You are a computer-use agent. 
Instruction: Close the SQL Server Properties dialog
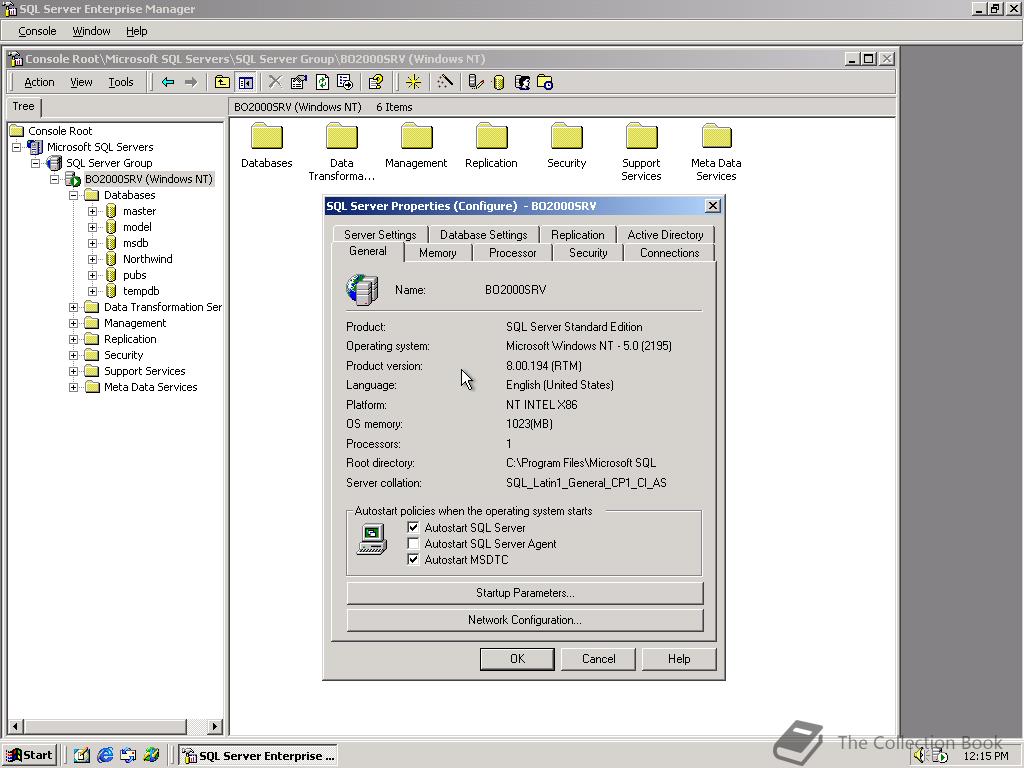coord(712,206)
